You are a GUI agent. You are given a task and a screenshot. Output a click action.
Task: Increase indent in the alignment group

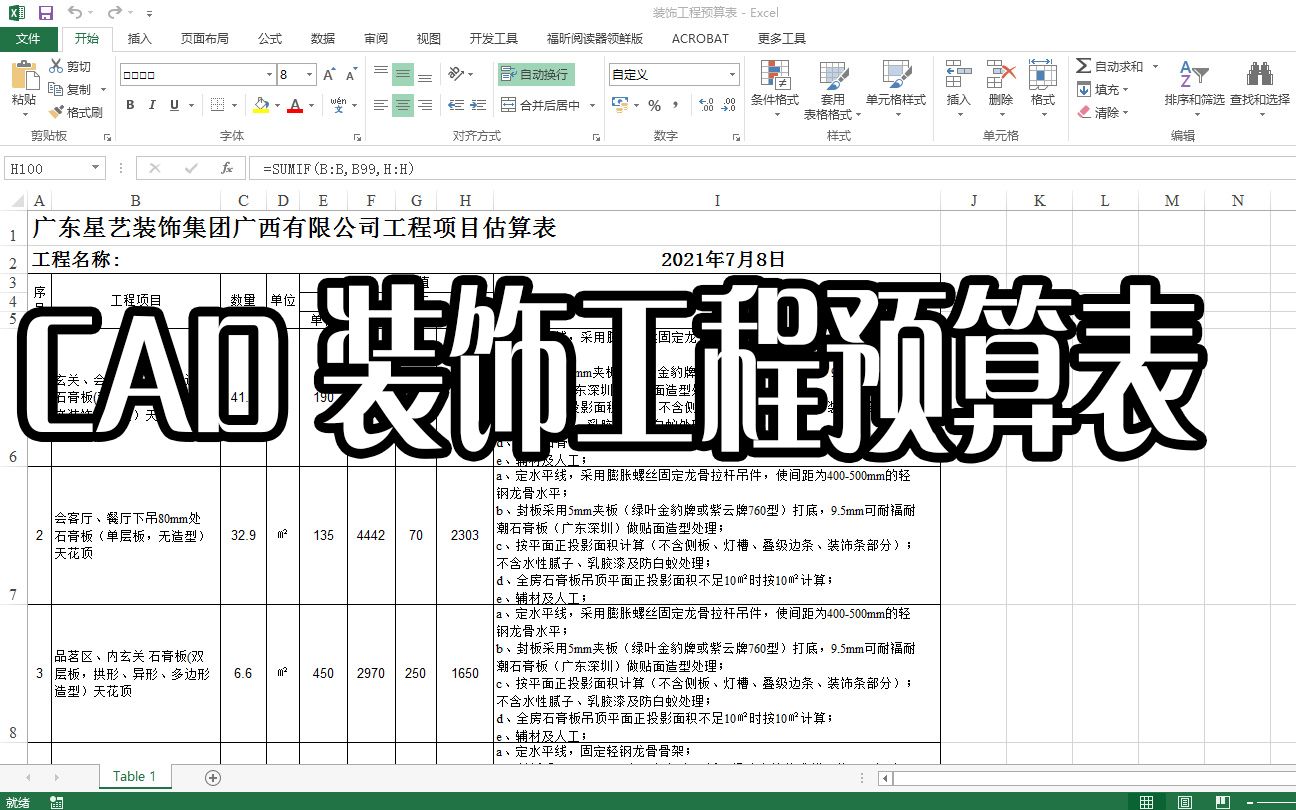pyautogui.click(x=479, y=105)
